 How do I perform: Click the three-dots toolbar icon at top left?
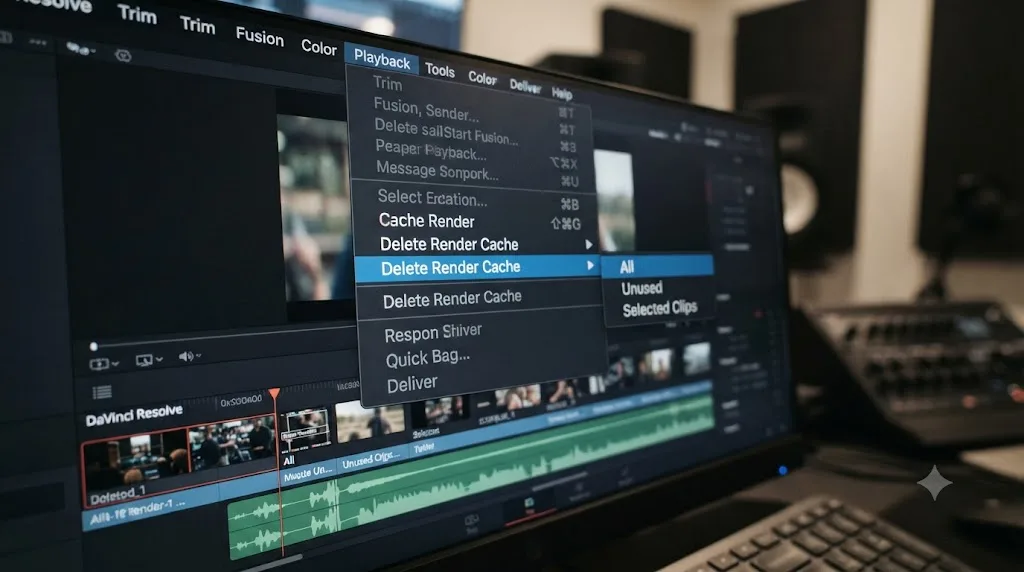(x=37, y=42)
